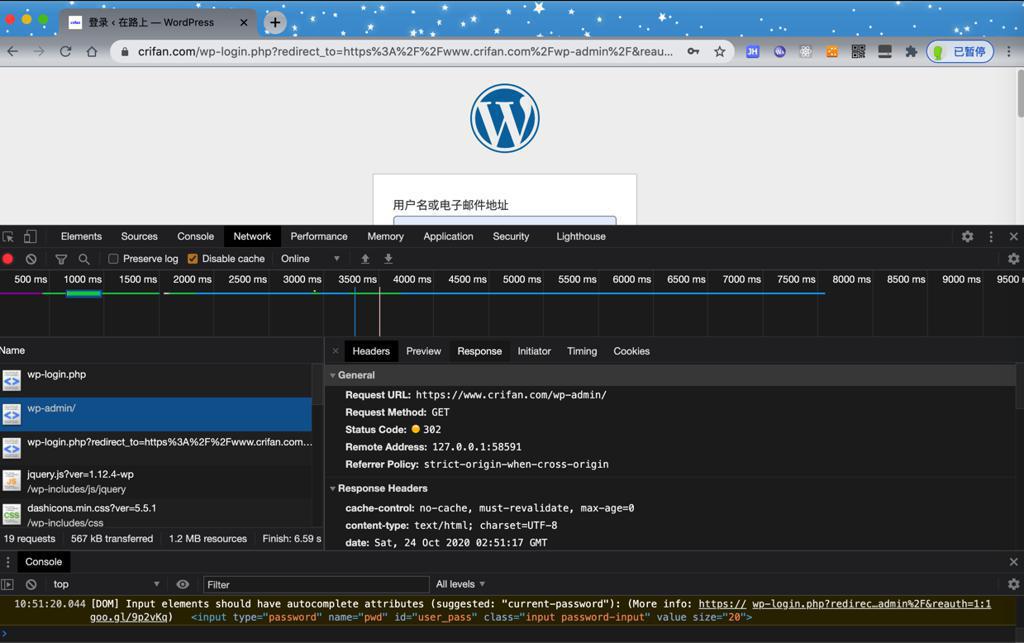Click the username or email input field
Screen dimensions: 1024x643
(505, 221)
